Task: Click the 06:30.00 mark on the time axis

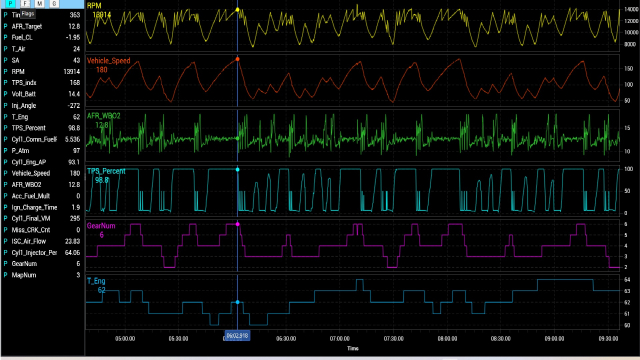Action: (x=286, y=339)
